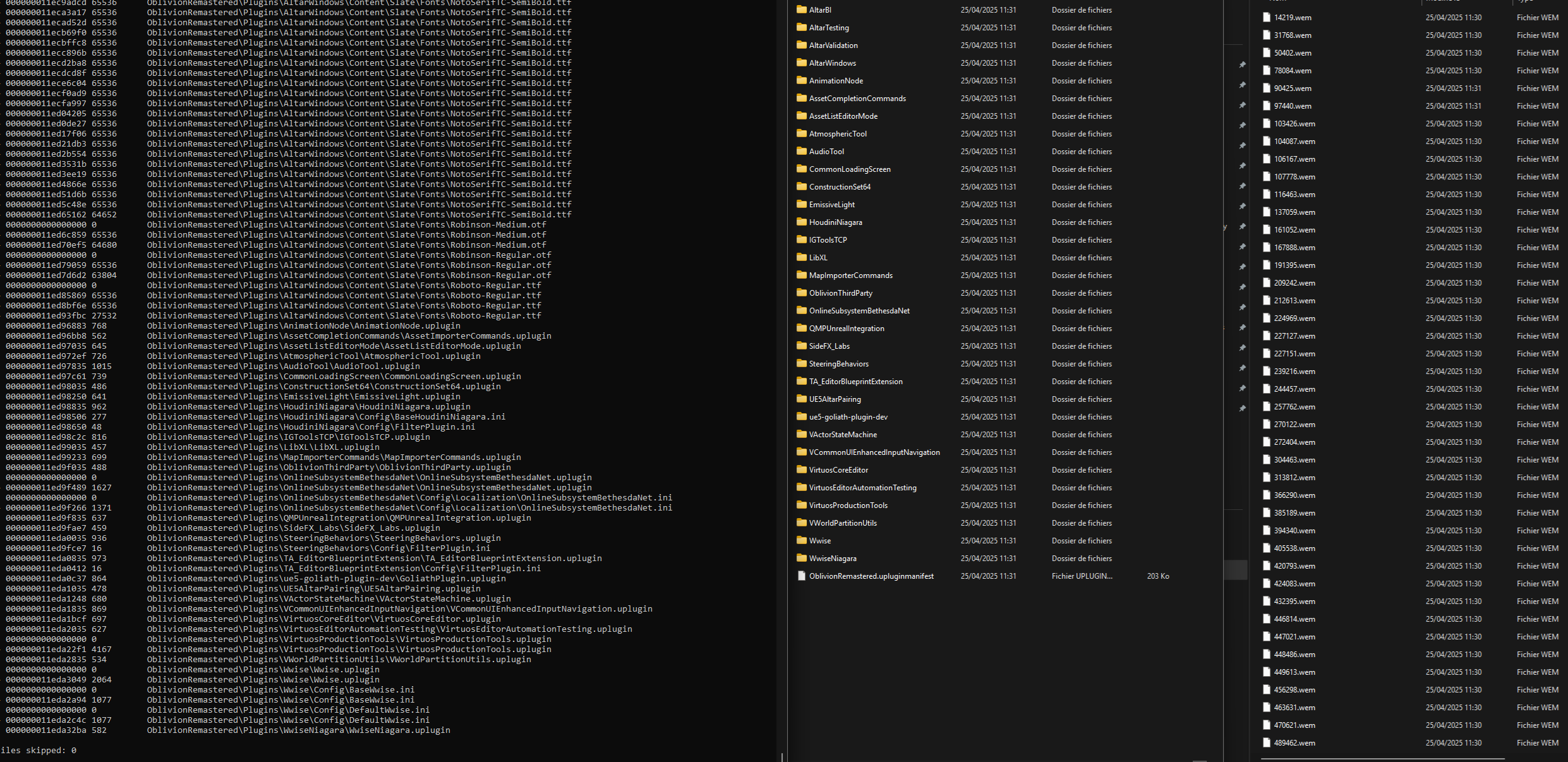1568x762 pixels.
Task: Select the 31768.wem file name
Action: tap(1293, 35)
